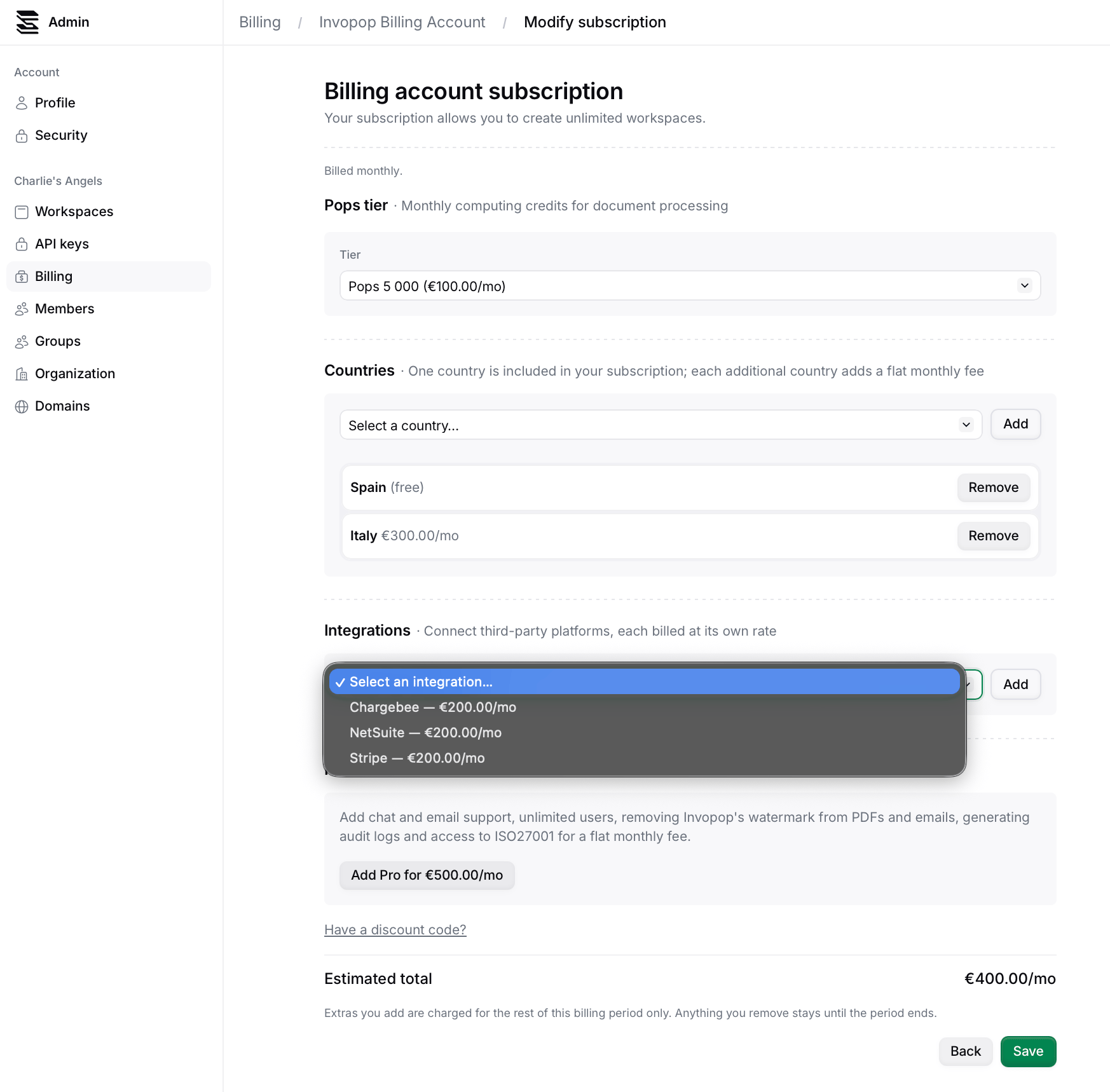Click the Modify subscription breadcrumb text

pyautogui.click(x=594, y=22)
